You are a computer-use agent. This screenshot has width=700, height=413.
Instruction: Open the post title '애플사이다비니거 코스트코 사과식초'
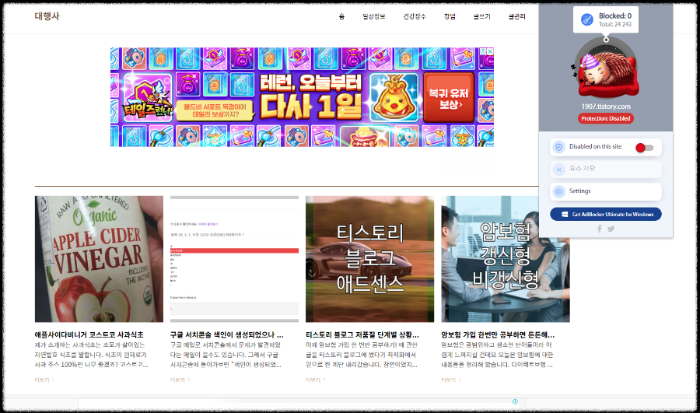pyautogui.click(x=89, y=334)
